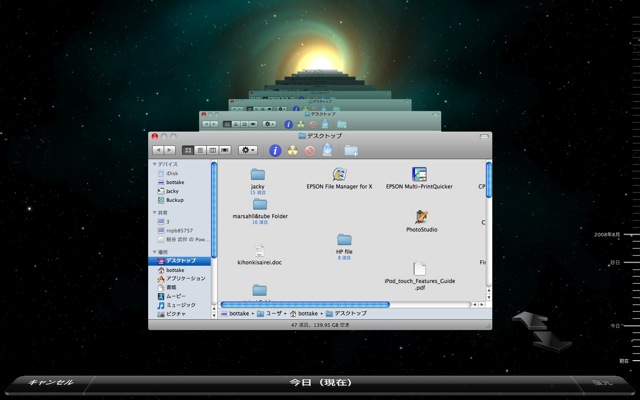Click the 復元 restore button

pos(602,383)
